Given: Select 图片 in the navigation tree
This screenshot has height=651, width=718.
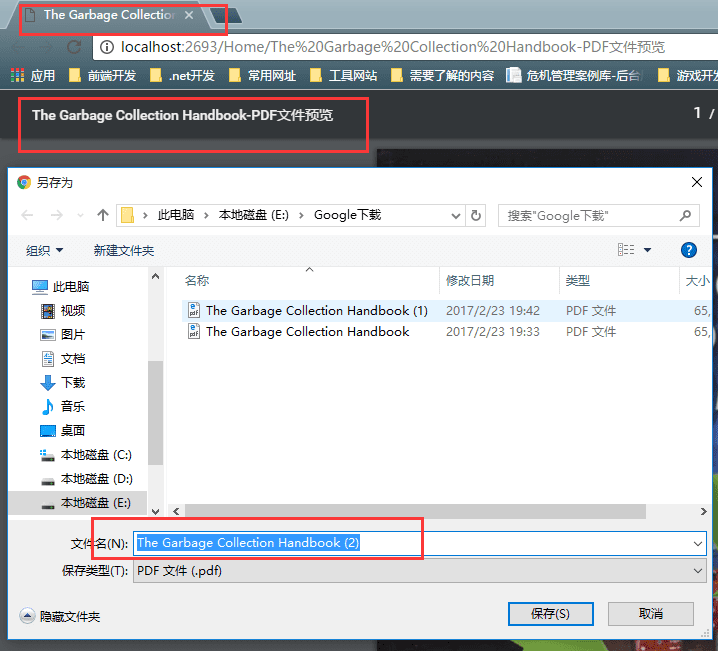Looking at the screenshot, I should pyautogui.click(x=62, y=335).
